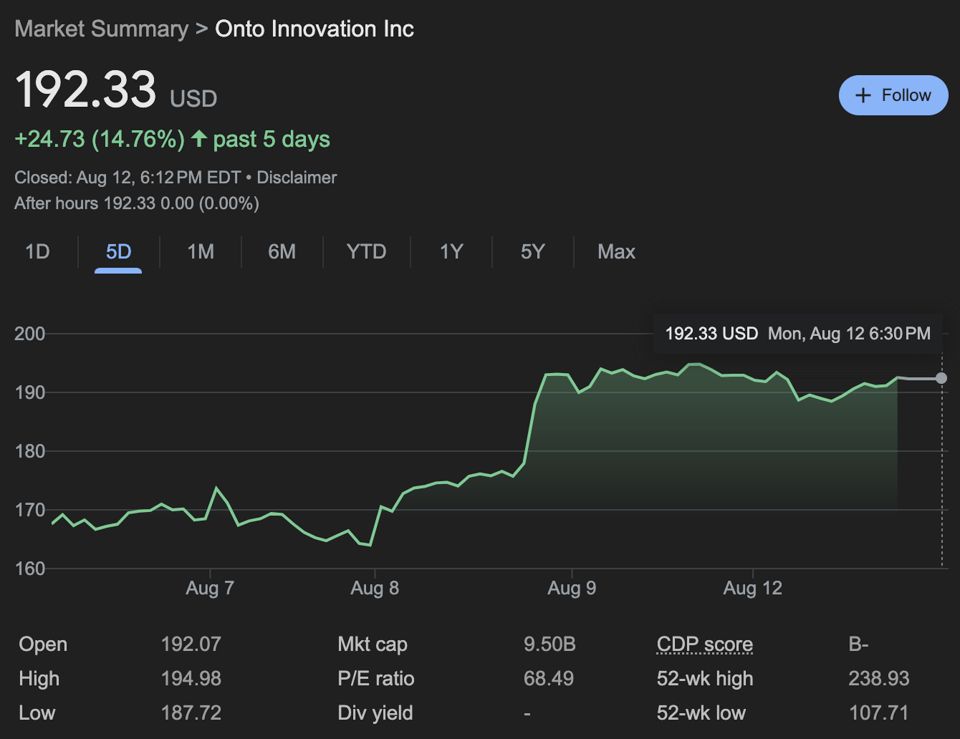
Task: Click the plus icon on Follow
Action: point(864,95)
